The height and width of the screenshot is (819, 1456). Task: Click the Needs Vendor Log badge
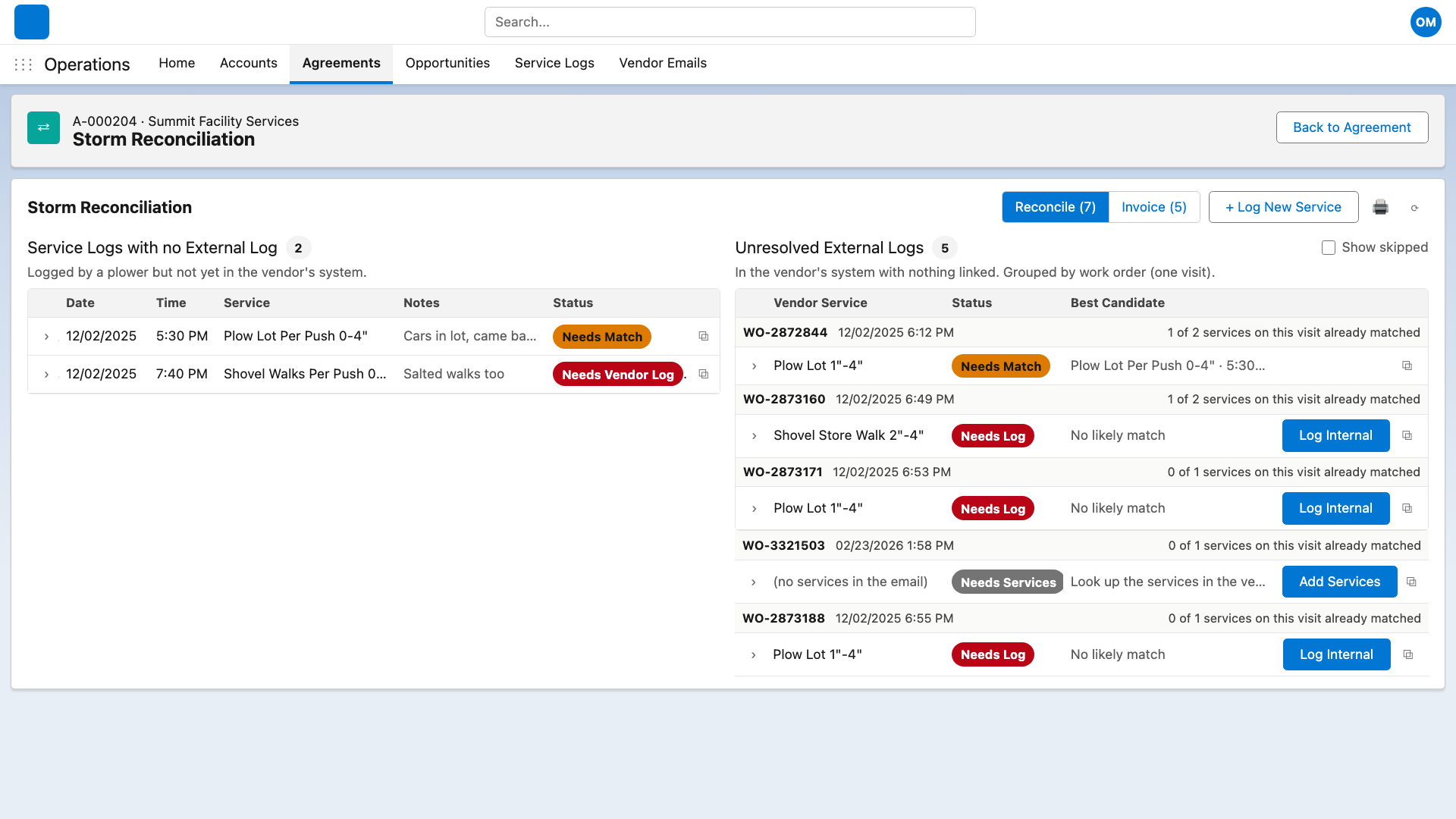(617, 375)
